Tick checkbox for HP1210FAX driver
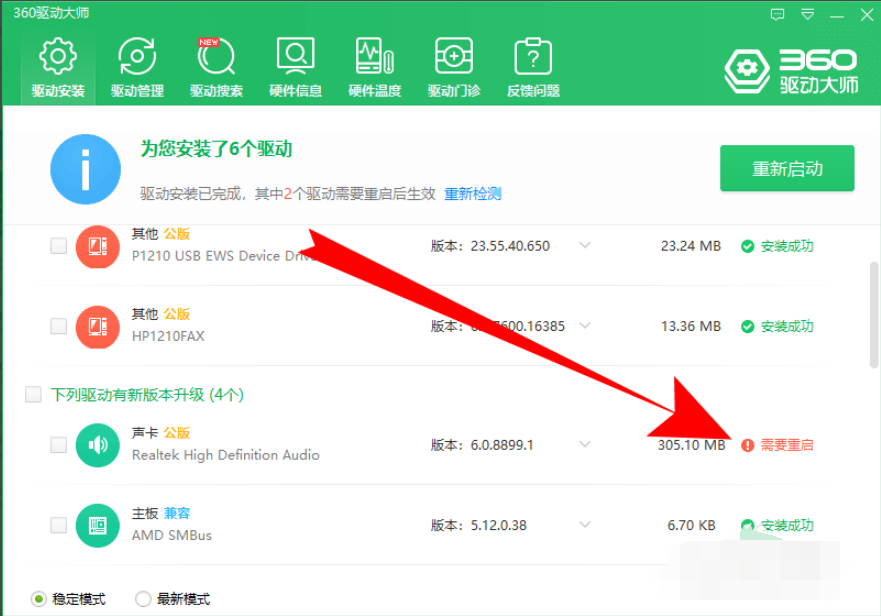The image size is (881, 616). (x=58, y=326)
